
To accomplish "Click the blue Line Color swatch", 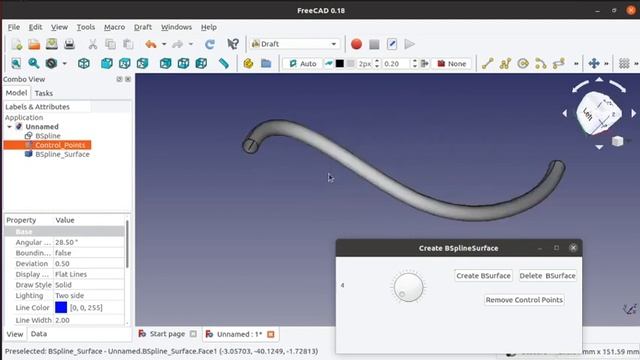I will pos(61,307).
